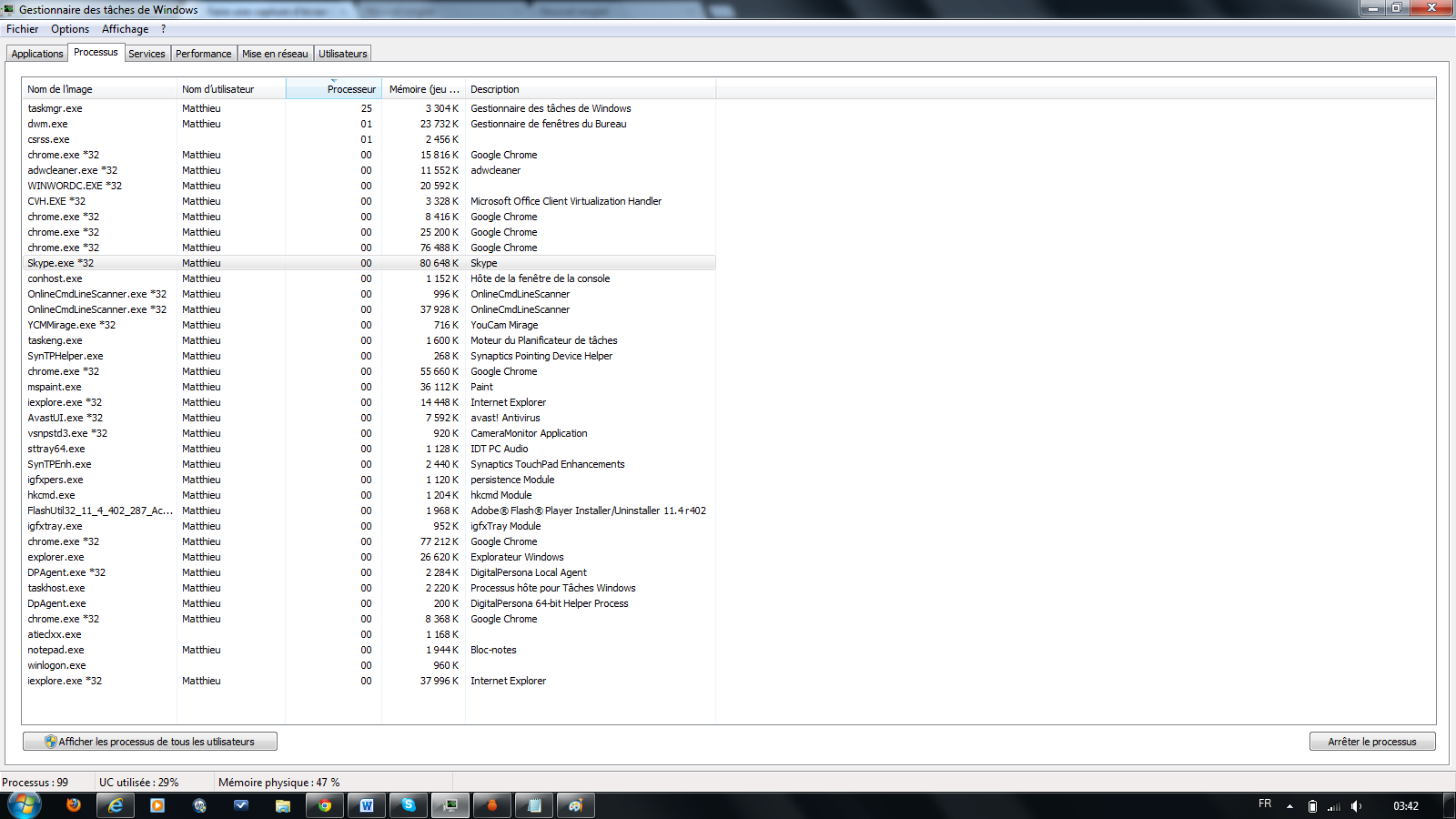Screen dimensions: 1456x819
Task: Switch to Paint on the taskbar
Action: pos(576,805)
